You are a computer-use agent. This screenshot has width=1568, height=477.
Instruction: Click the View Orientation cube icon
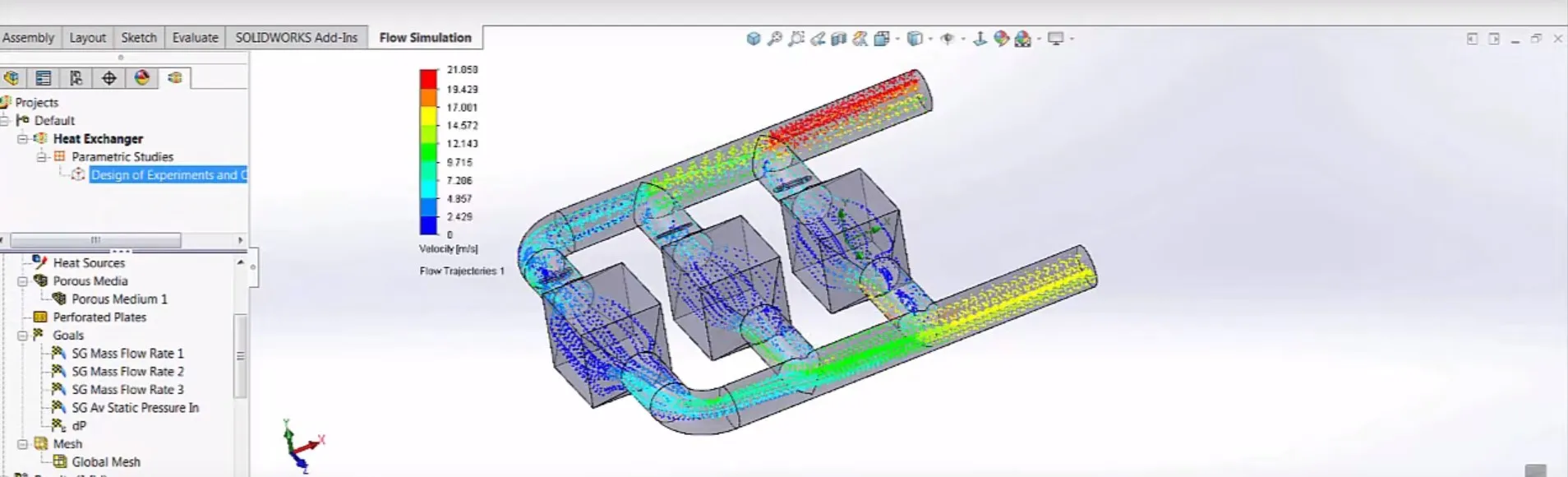pos(754,39)
